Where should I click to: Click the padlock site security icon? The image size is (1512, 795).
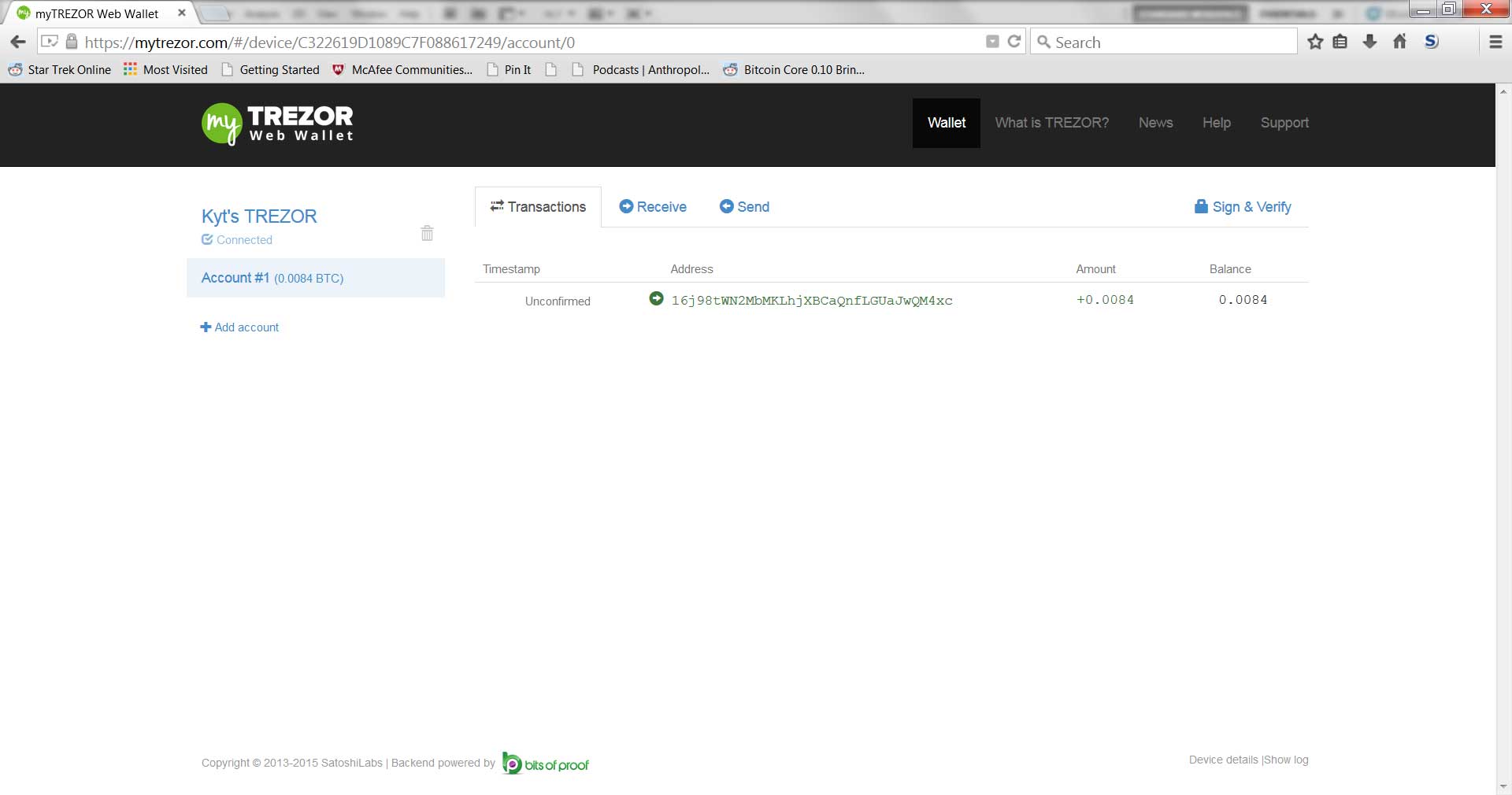(71, 42)
